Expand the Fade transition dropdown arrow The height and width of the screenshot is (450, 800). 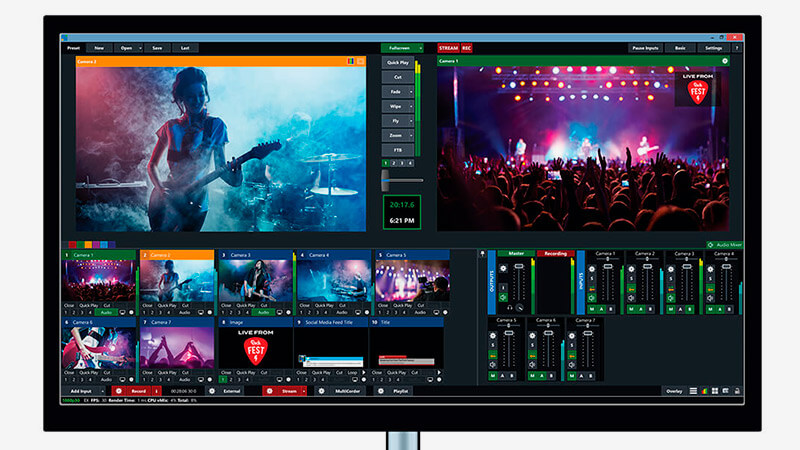410,90
